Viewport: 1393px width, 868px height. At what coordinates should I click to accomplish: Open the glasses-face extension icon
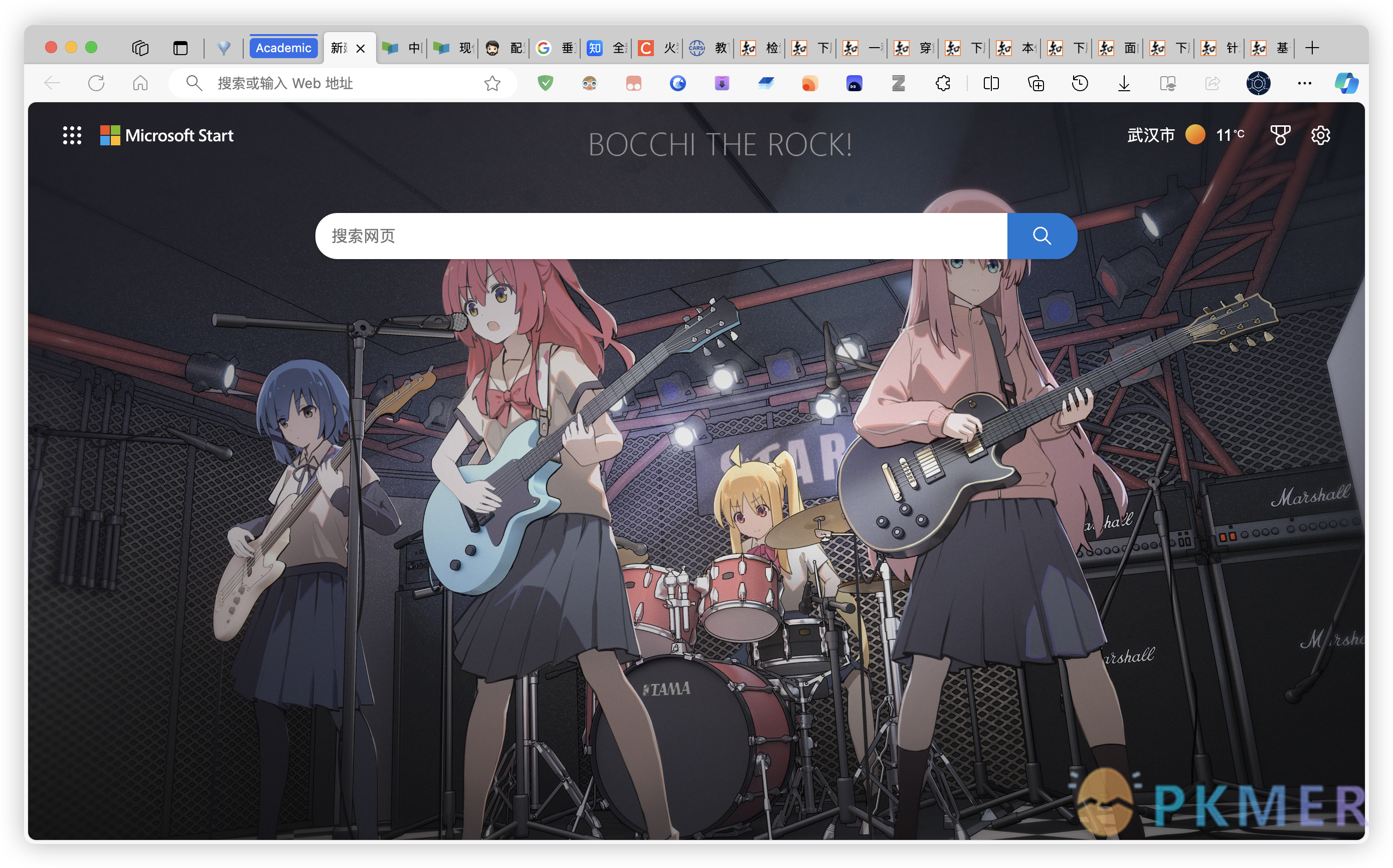pyautogui.click(x=589, y=84)
